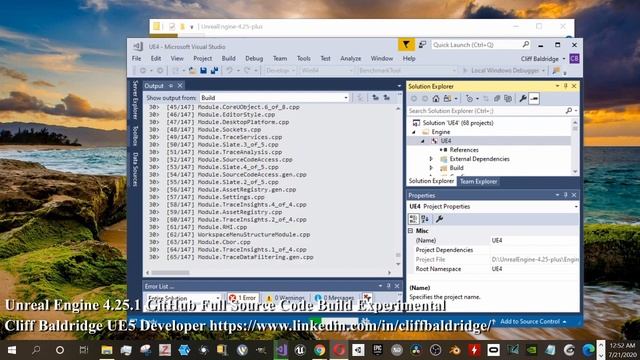Click the Save icon in toolbar
The width and height of the screenshot is (640, 360).
click(x=203, y=71)
